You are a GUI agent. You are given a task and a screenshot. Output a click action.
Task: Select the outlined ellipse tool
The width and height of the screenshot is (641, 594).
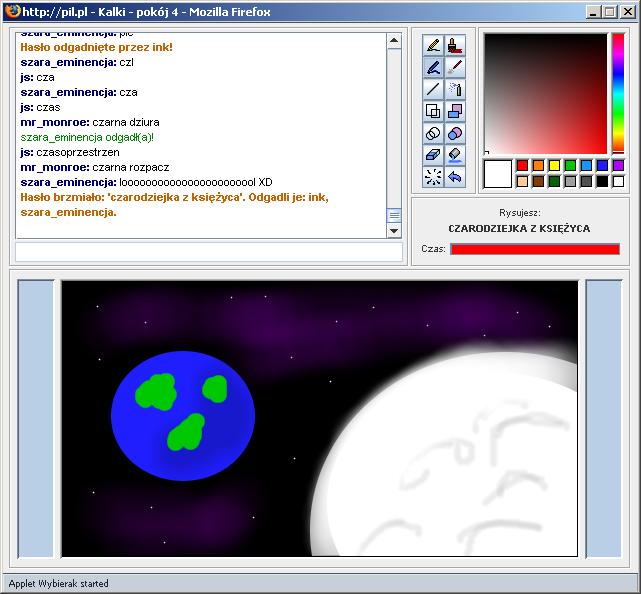click(x=433, y=133)
